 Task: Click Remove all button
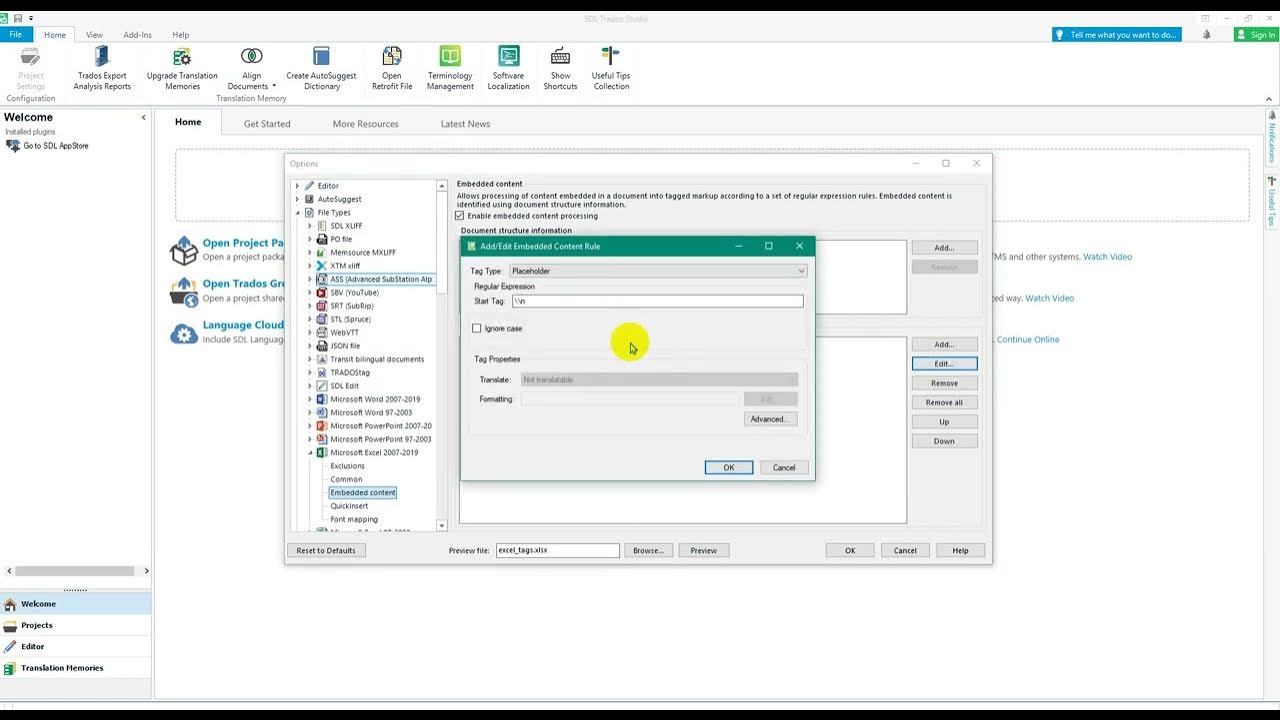point(944,402)
